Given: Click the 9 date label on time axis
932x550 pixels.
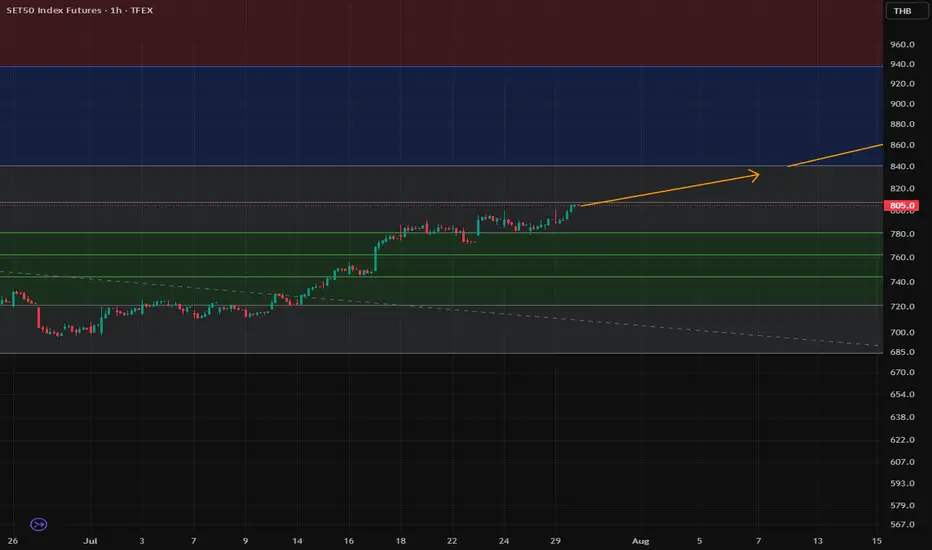Looking at the screenshot, I should click(x=245, y=541).
